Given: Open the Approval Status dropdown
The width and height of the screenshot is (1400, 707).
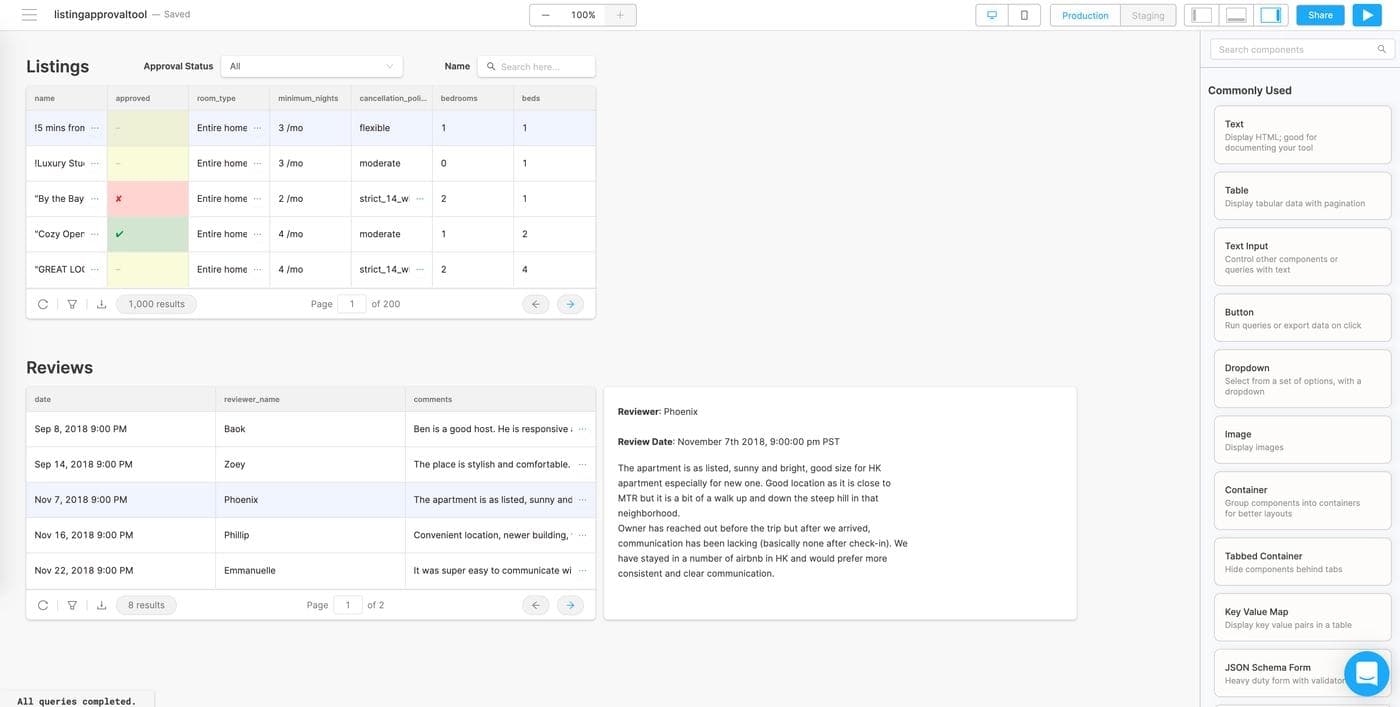Looking at the screenshot, I should pos(311,66).
